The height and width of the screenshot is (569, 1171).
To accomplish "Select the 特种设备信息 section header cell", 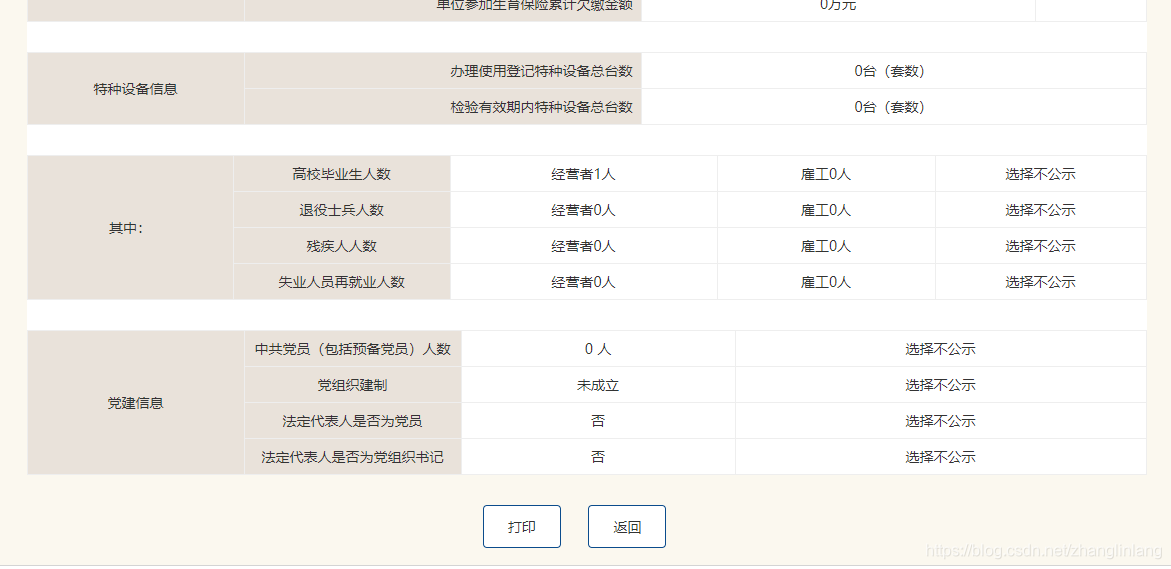I will pos(135,89).
